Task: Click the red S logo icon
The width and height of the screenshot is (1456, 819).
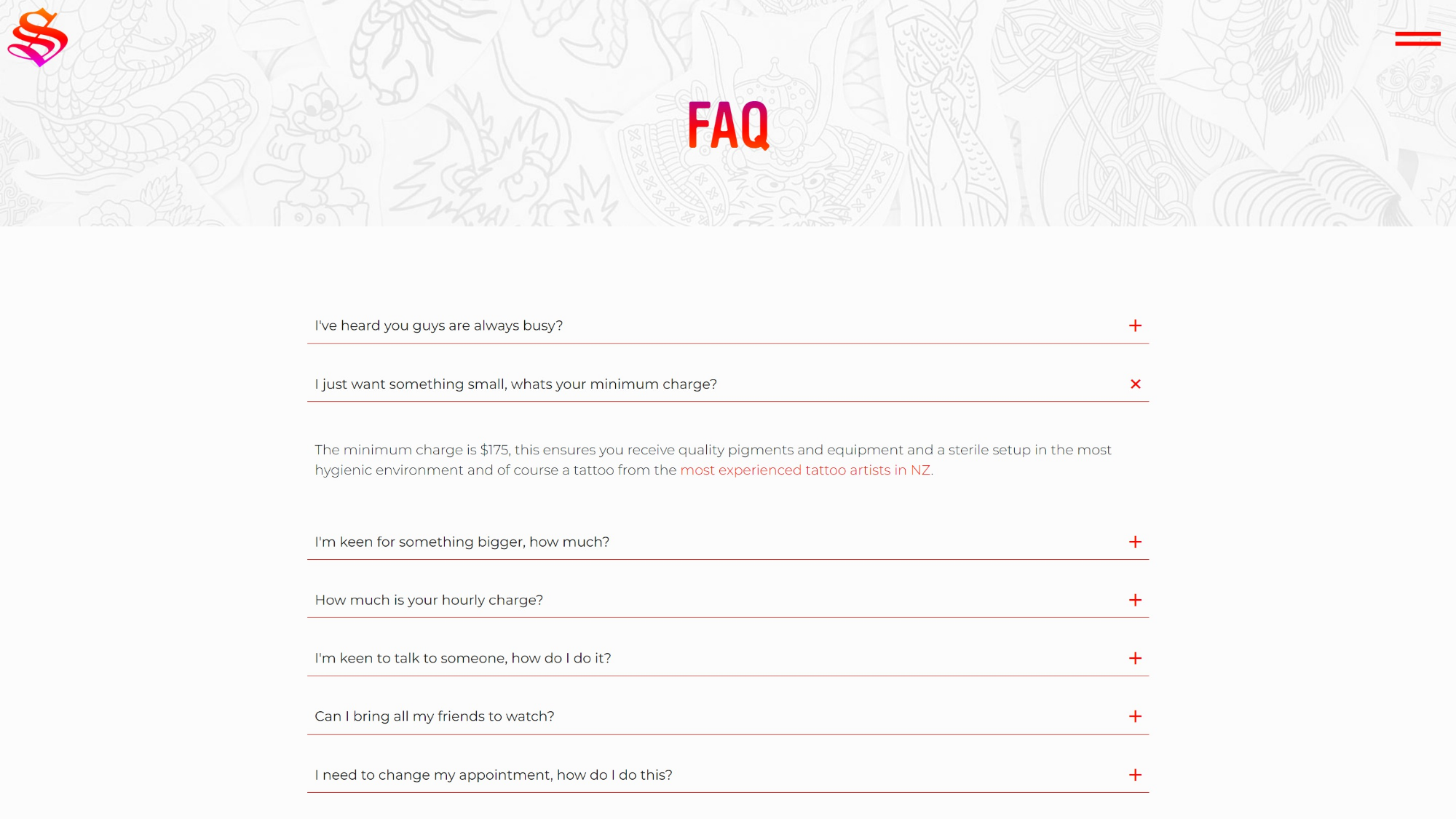Action: pos(37,37)
